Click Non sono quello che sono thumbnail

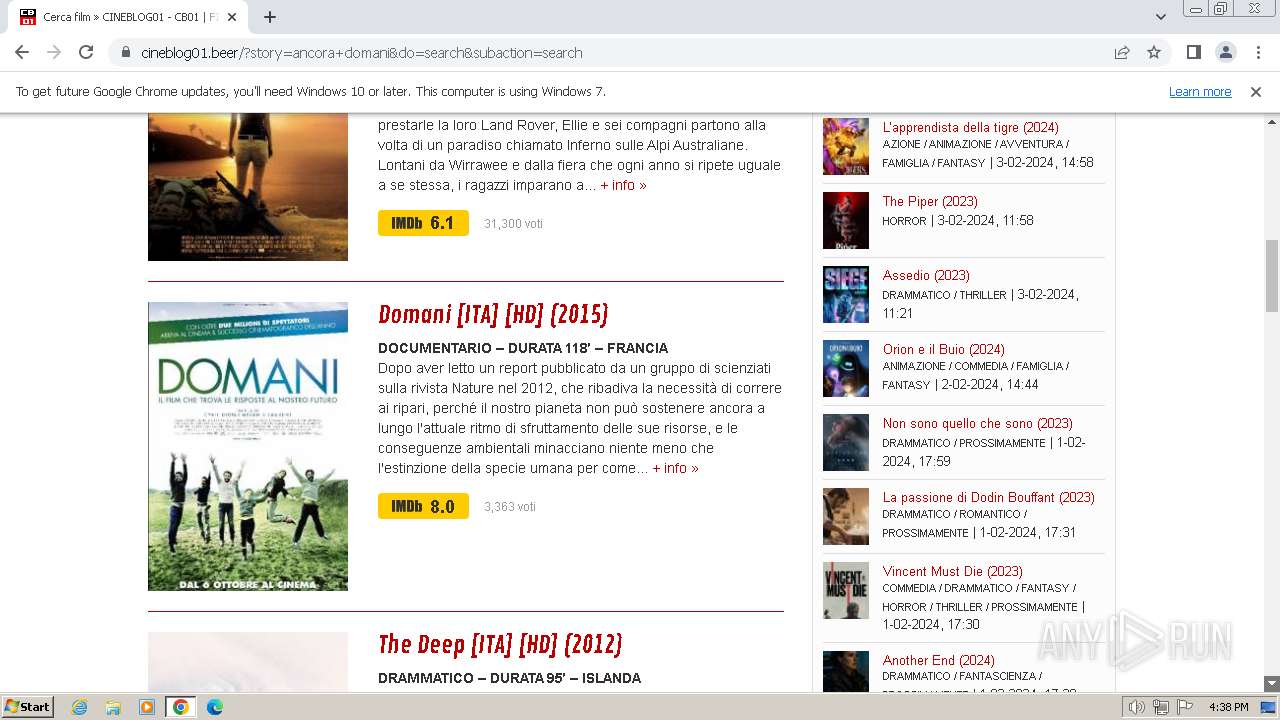[846, 442]
